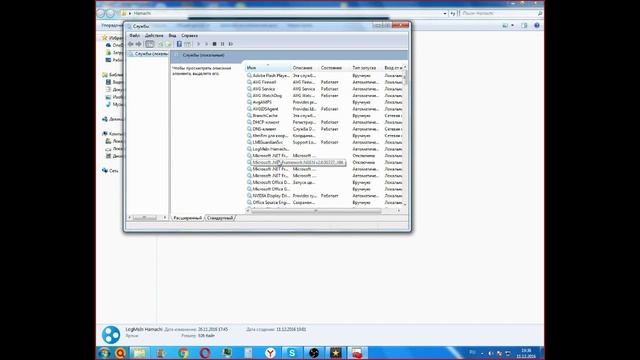Toggle the console tree toolbar button
Image resolution: width=640 pixels, height=360 pixels.
(150, 44)
